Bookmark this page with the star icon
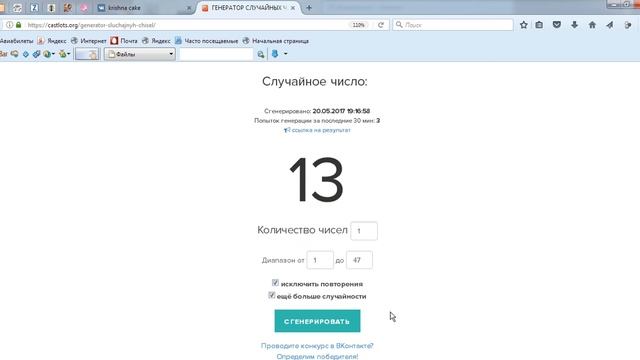The width and height of the screenshot is (640, 360). tap(524, 25)
